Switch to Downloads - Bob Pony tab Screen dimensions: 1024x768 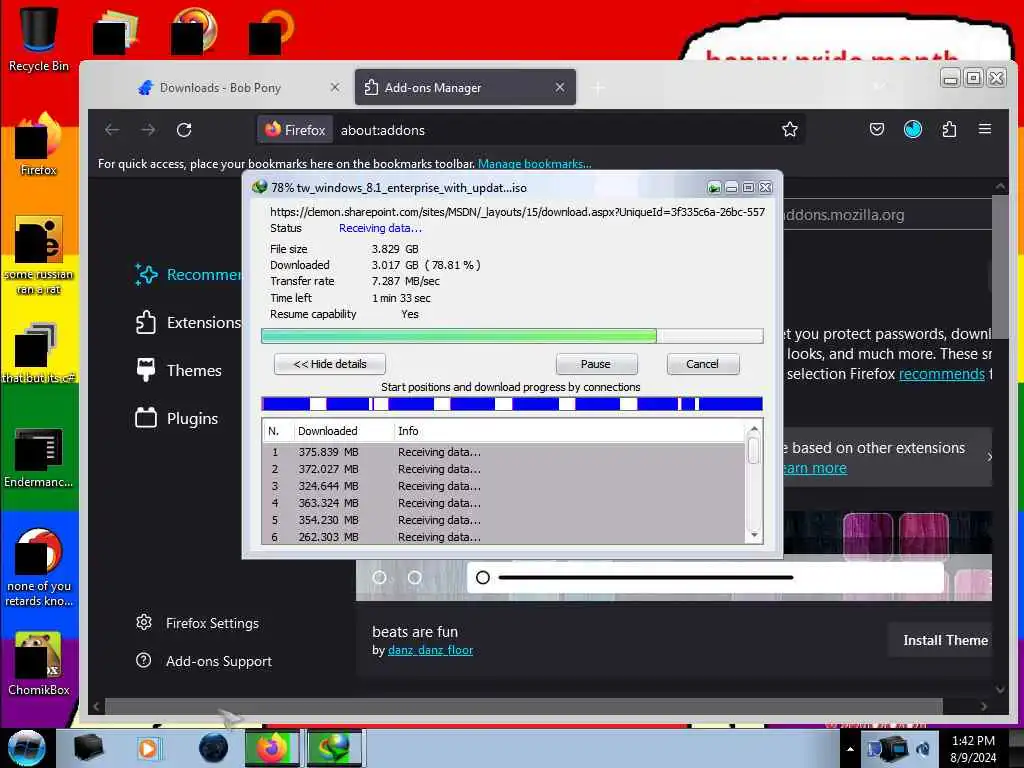[x=238, y=88]
